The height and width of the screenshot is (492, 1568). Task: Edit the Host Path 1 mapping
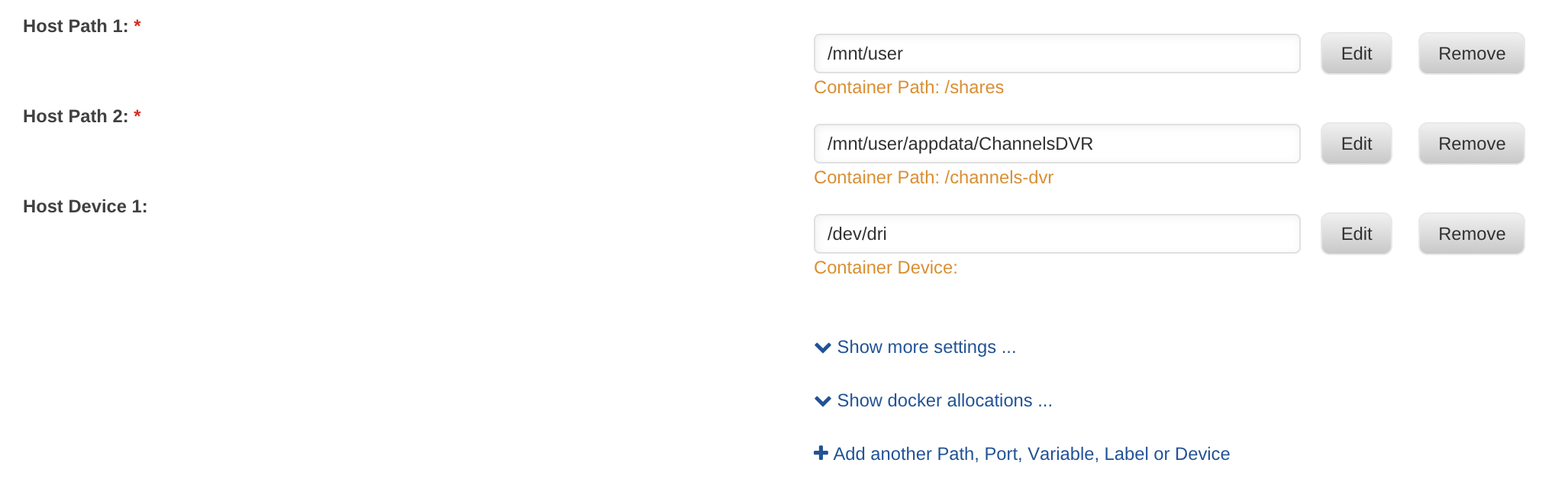click(x=1356, y=53)
